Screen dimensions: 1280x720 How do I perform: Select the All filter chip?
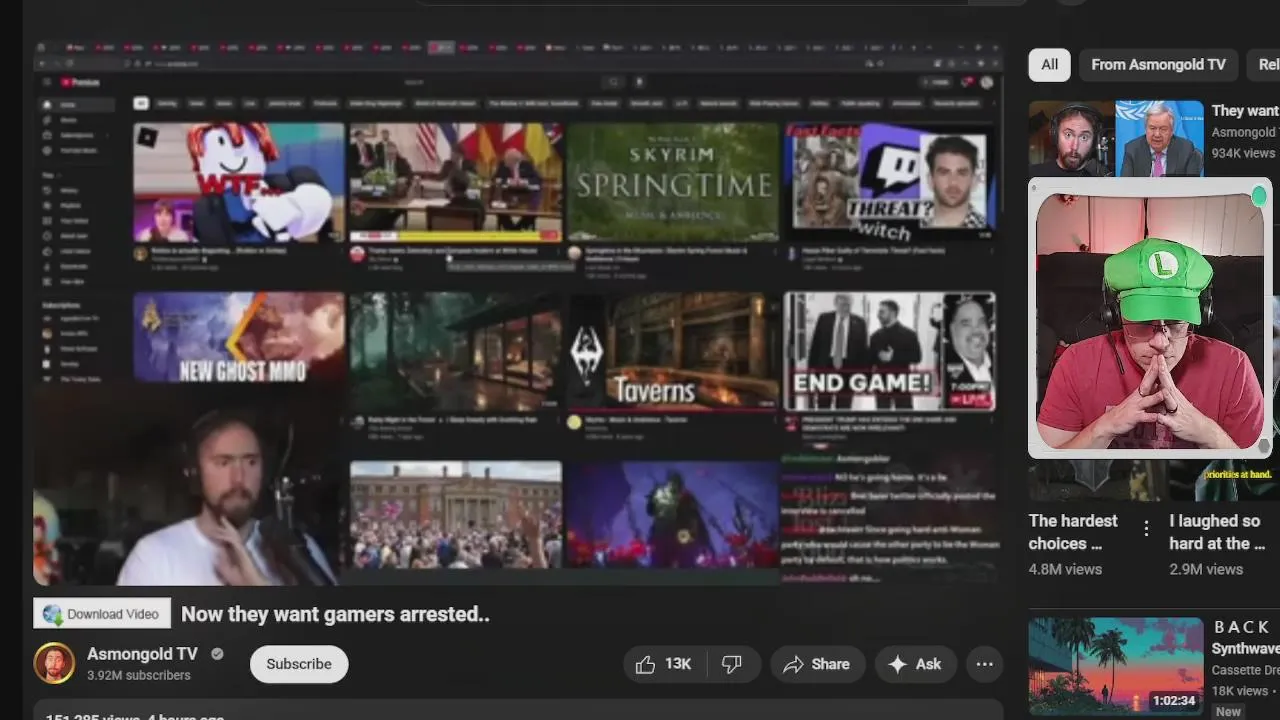tap(1049, 64)
